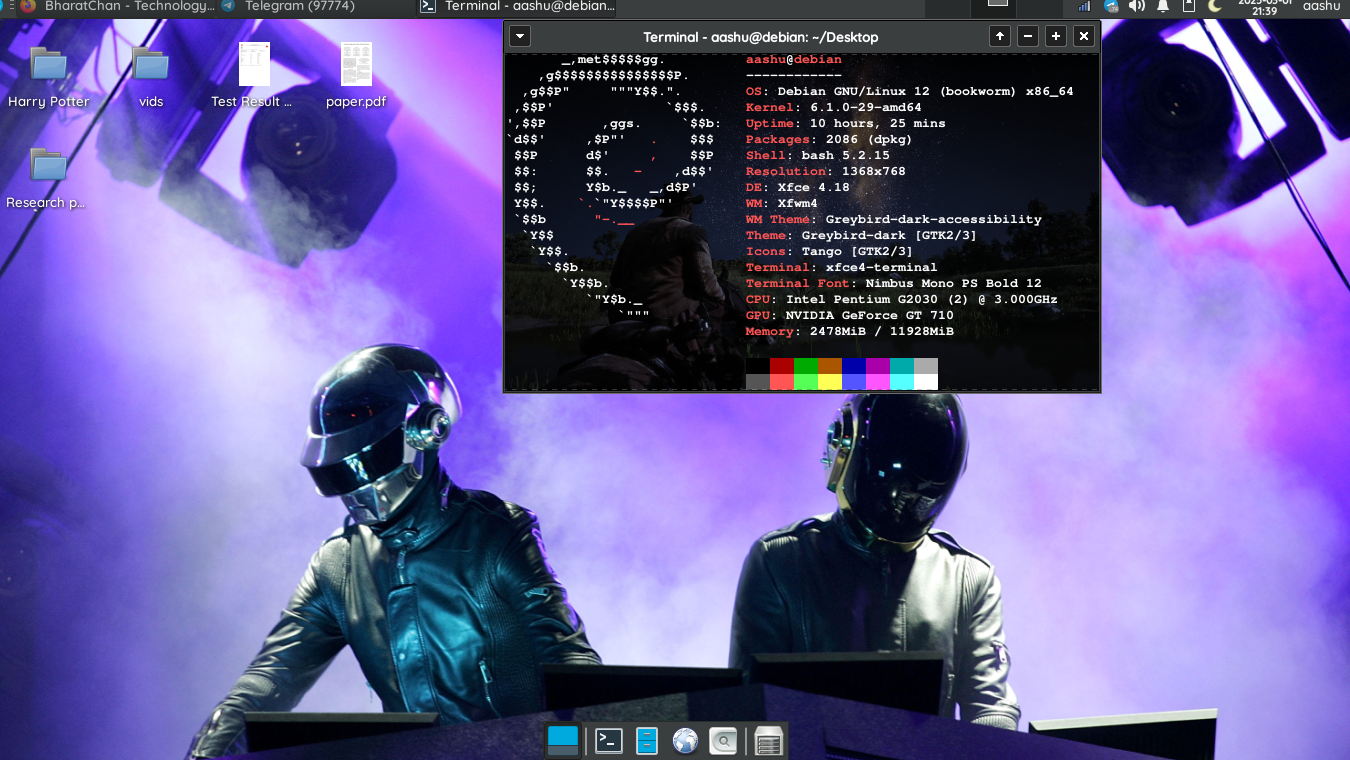Launch the File Manager from the dock
This screenshot has width=1350, height=760.
647,741
